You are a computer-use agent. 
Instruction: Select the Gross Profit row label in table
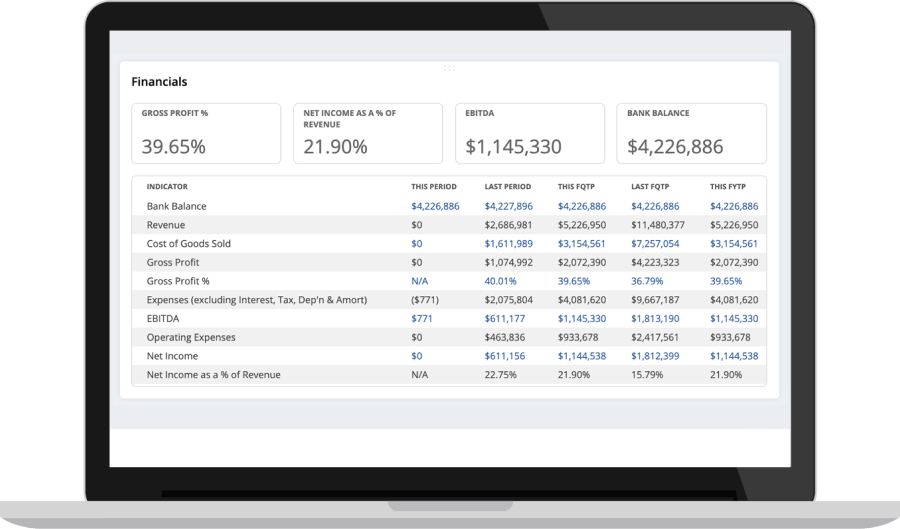pyautogui.click(x=172, y=262)
